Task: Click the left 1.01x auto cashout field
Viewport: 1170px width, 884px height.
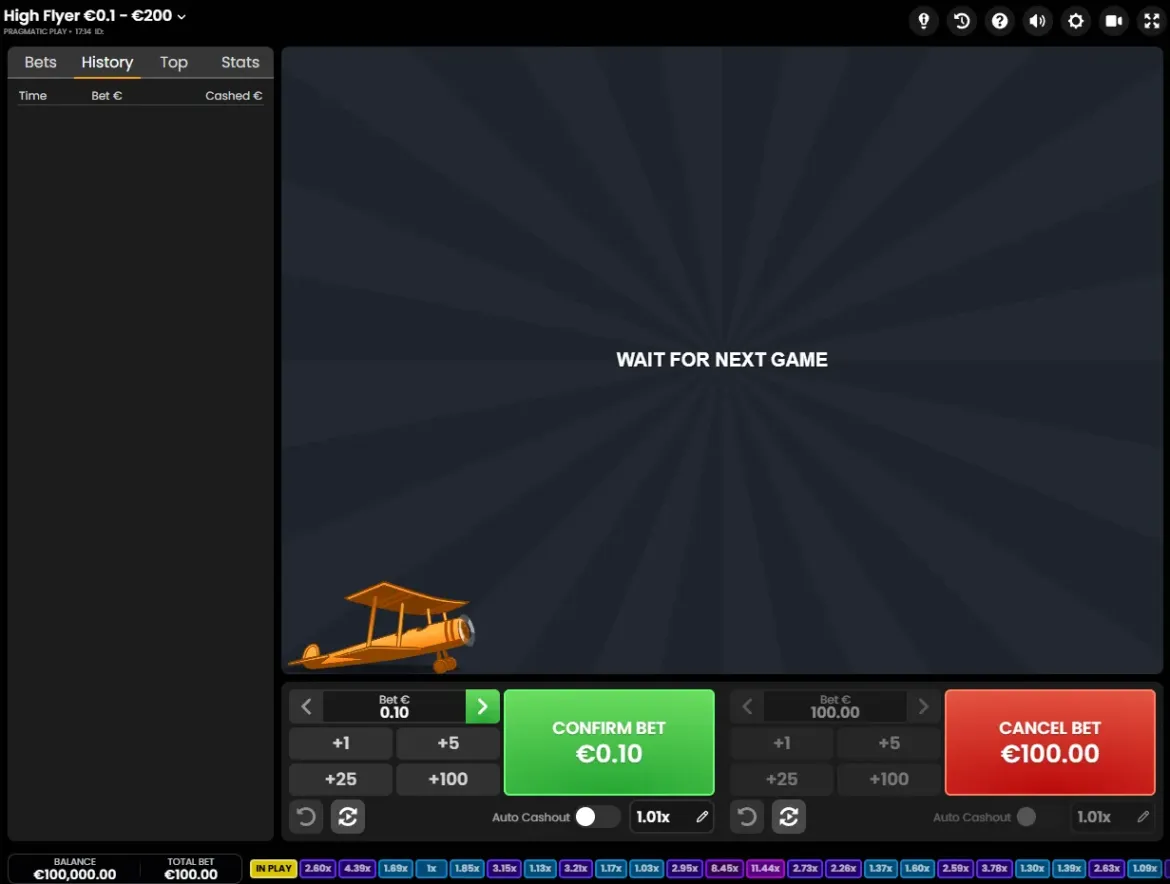Action: coord(672,817)
